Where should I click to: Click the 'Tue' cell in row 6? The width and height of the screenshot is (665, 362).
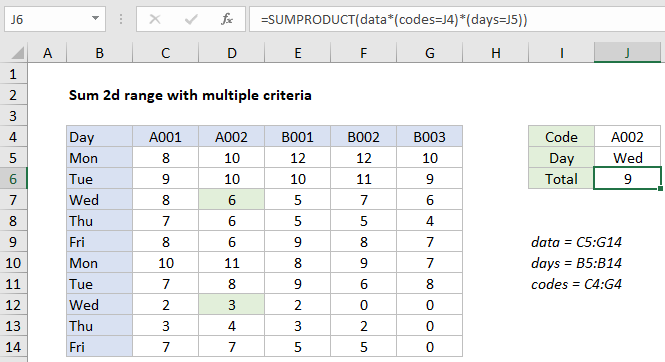(99, 179)
